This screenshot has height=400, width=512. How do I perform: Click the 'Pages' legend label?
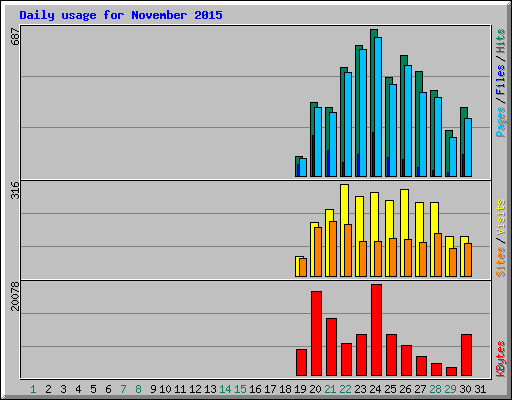click(501, 122)
